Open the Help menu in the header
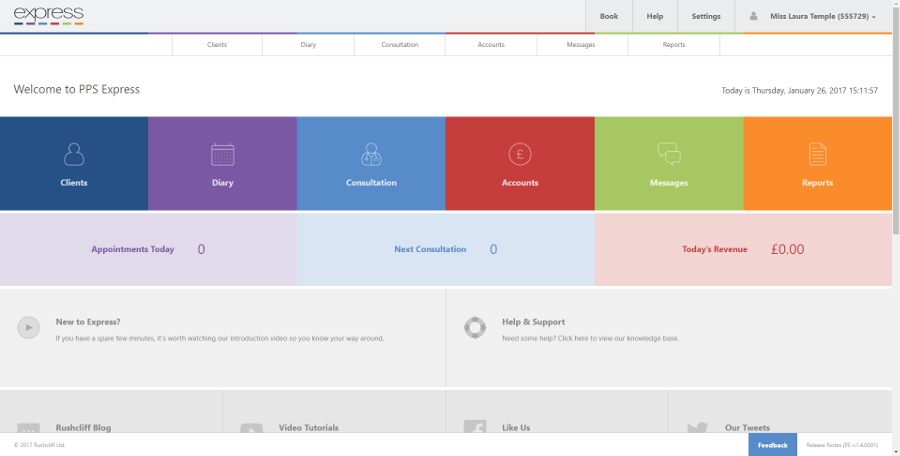900x456 pixels. (x=655, y=16)
